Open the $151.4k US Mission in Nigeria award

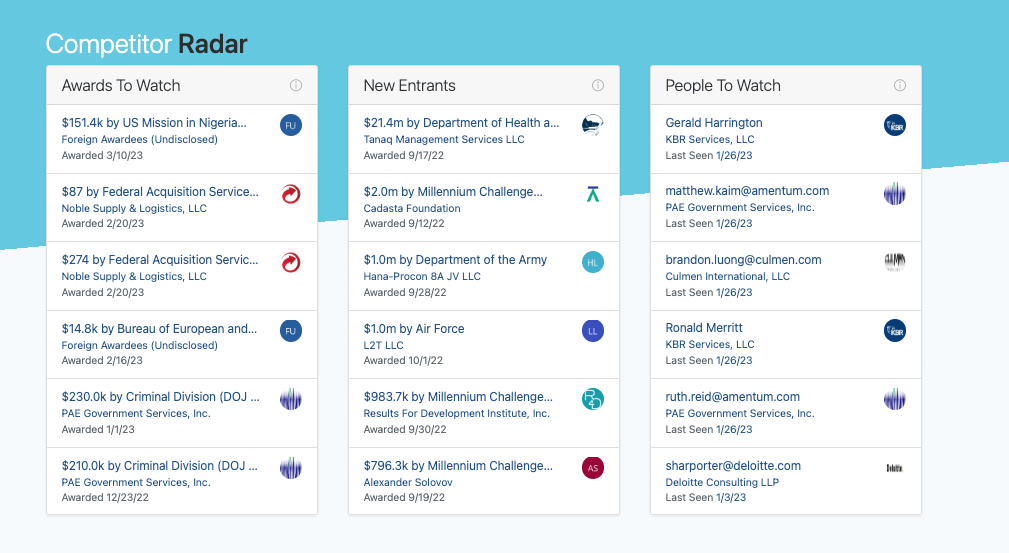click(153, 123)
